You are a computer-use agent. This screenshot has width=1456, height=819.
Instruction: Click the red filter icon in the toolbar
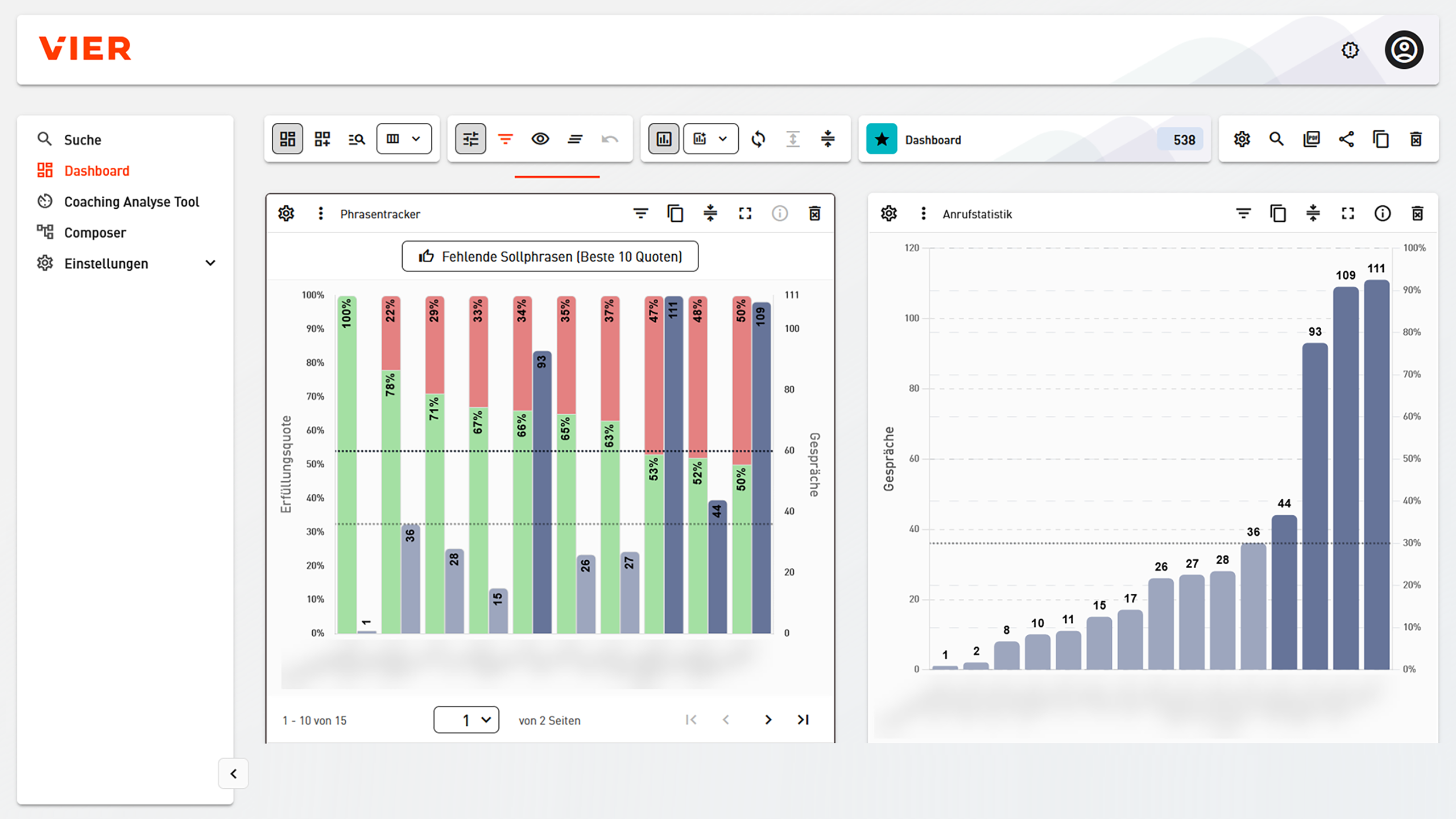505,139
